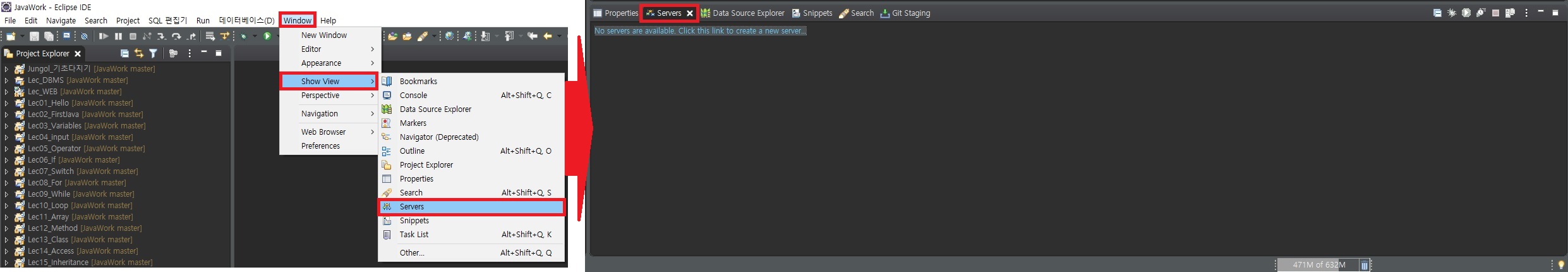Expand the Perspective submenu
This screenshot has width=1568, height=272.
(x=329, y=96)
